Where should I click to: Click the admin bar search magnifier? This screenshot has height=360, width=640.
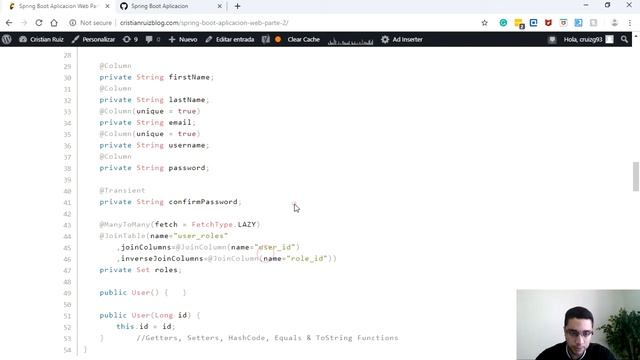pyautogui.click(x=624, y=40)
